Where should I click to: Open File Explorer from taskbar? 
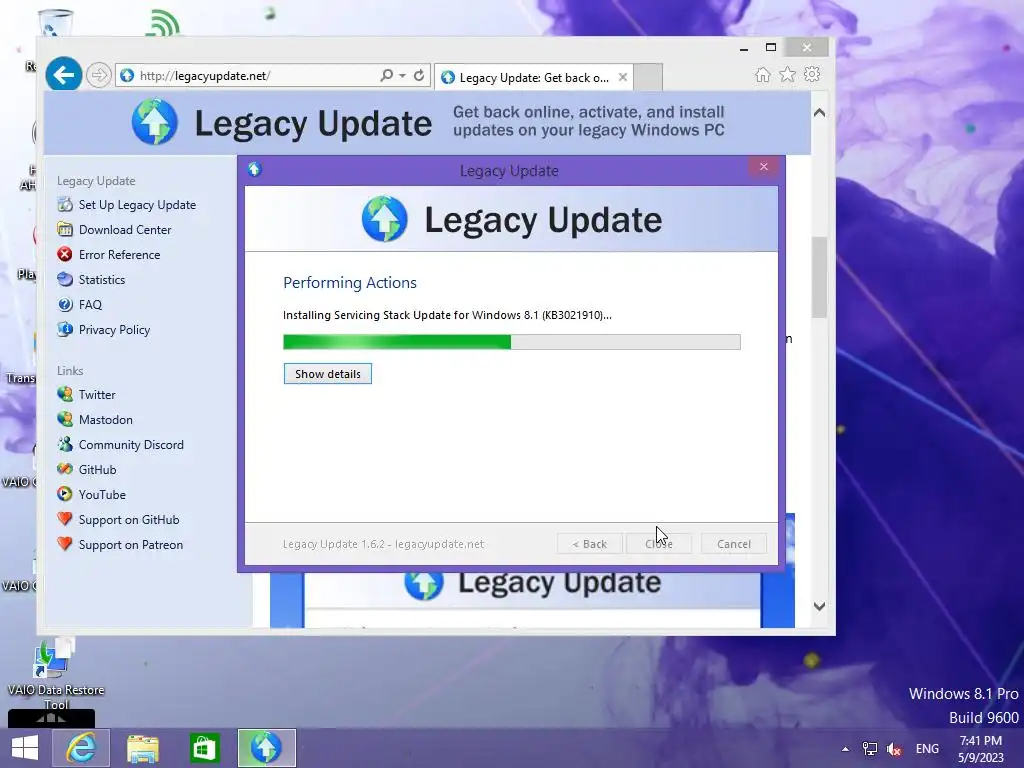point(142,748)
